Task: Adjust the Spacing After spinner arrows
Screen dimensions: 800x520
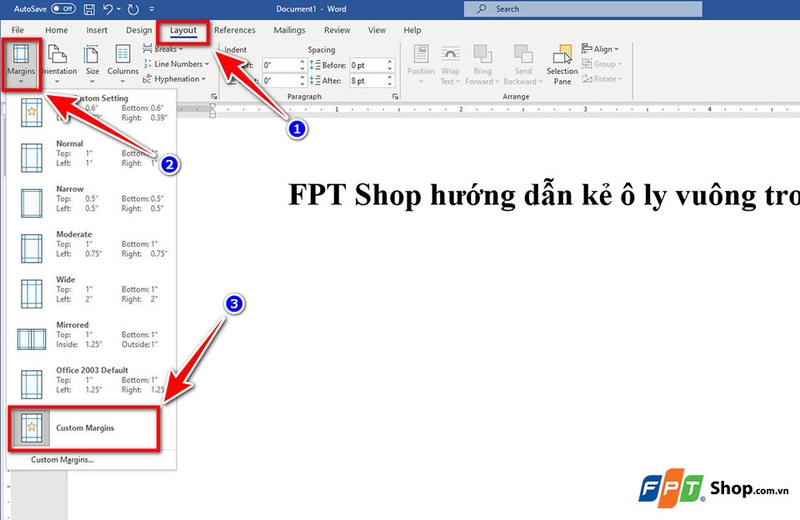Action: coord(390,81)
